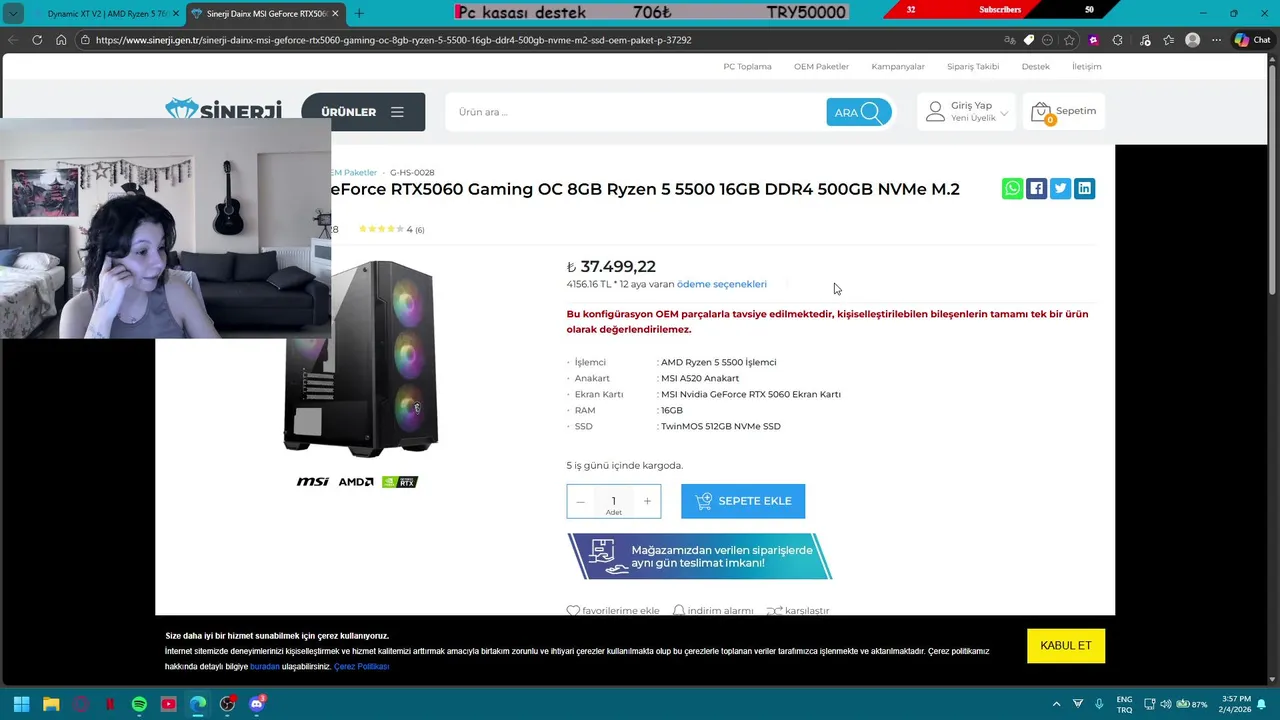The width and height of the screenshot is (1280, 720).
Task: Click translate icon in address bar
Action: click(1010, 40)
